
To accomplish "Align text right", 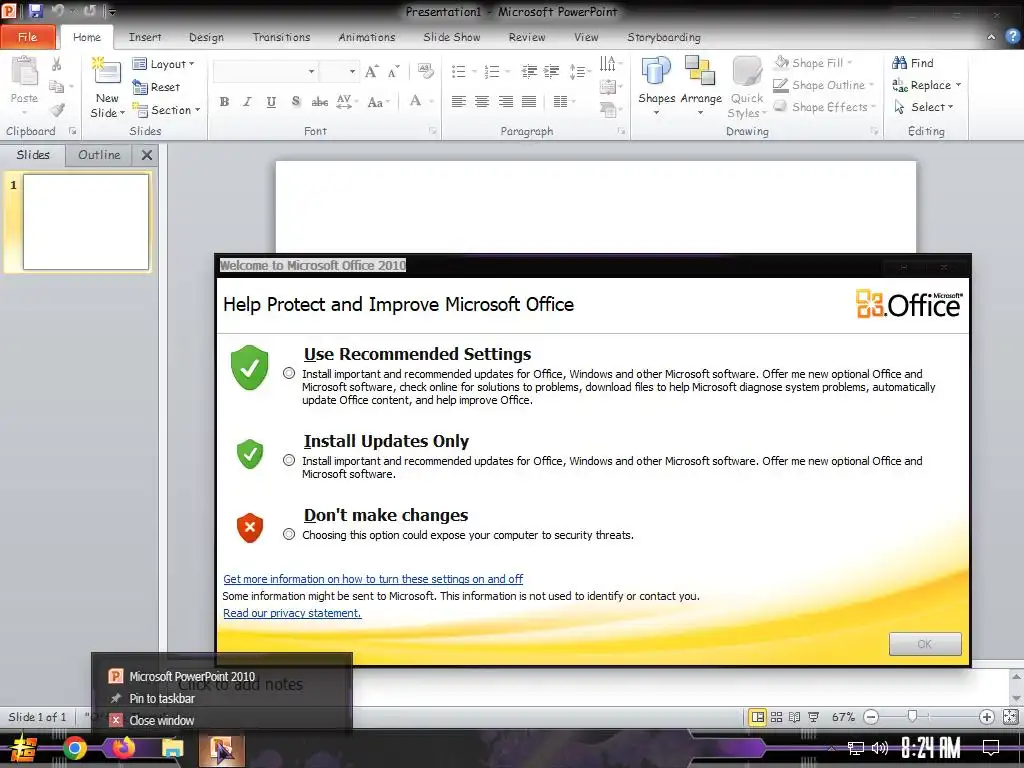I will (505, 101).
